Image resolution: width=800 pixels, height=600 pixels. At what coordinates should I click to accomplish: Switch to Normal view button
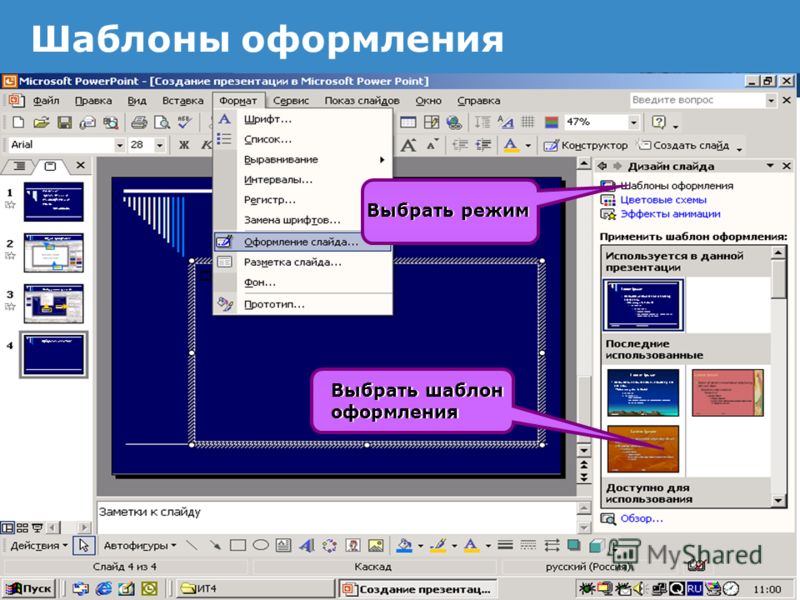[8, 527]
